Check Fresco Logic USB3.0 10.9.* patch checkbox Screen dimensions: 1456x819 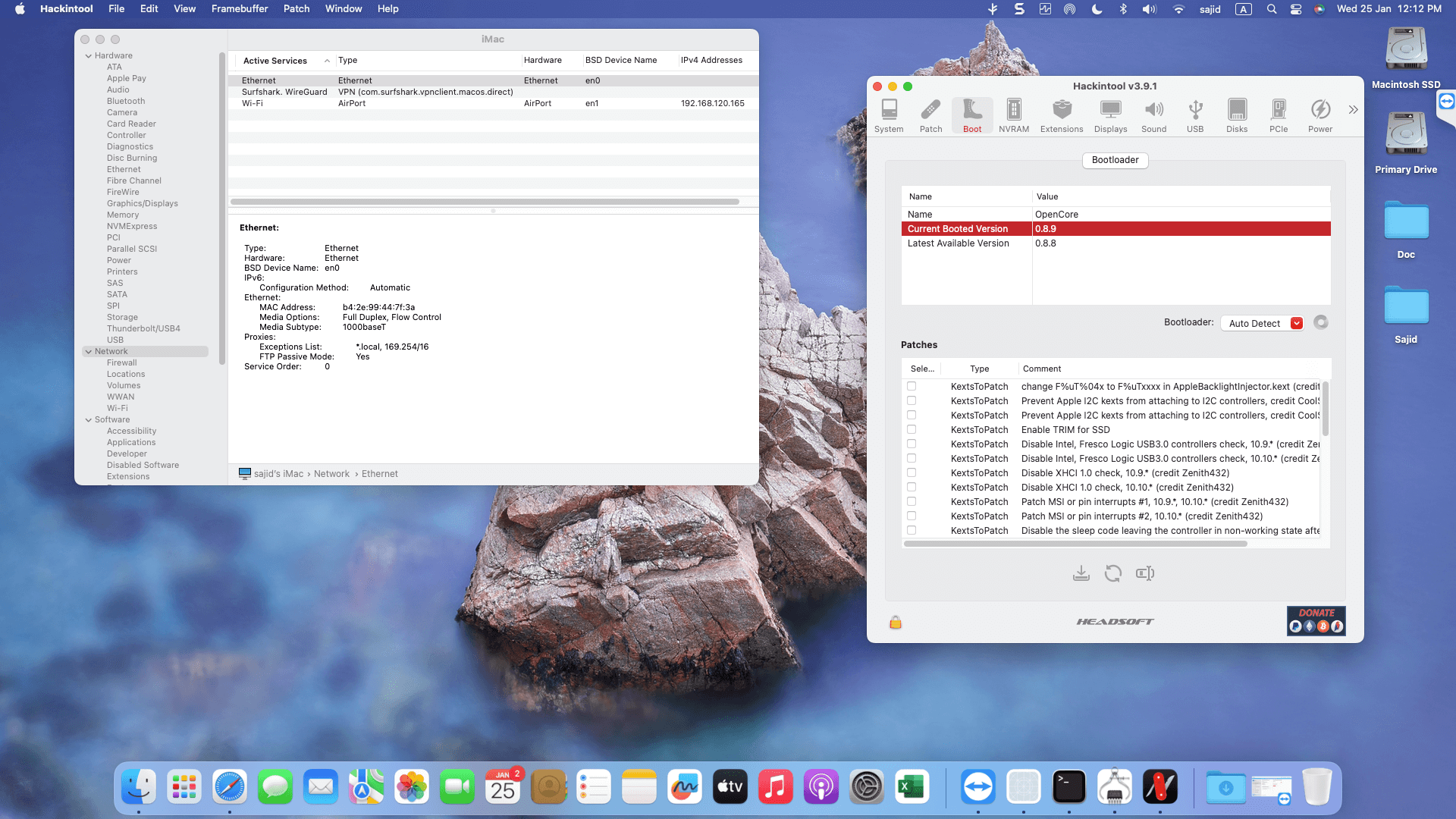click(x=912, y=444)
